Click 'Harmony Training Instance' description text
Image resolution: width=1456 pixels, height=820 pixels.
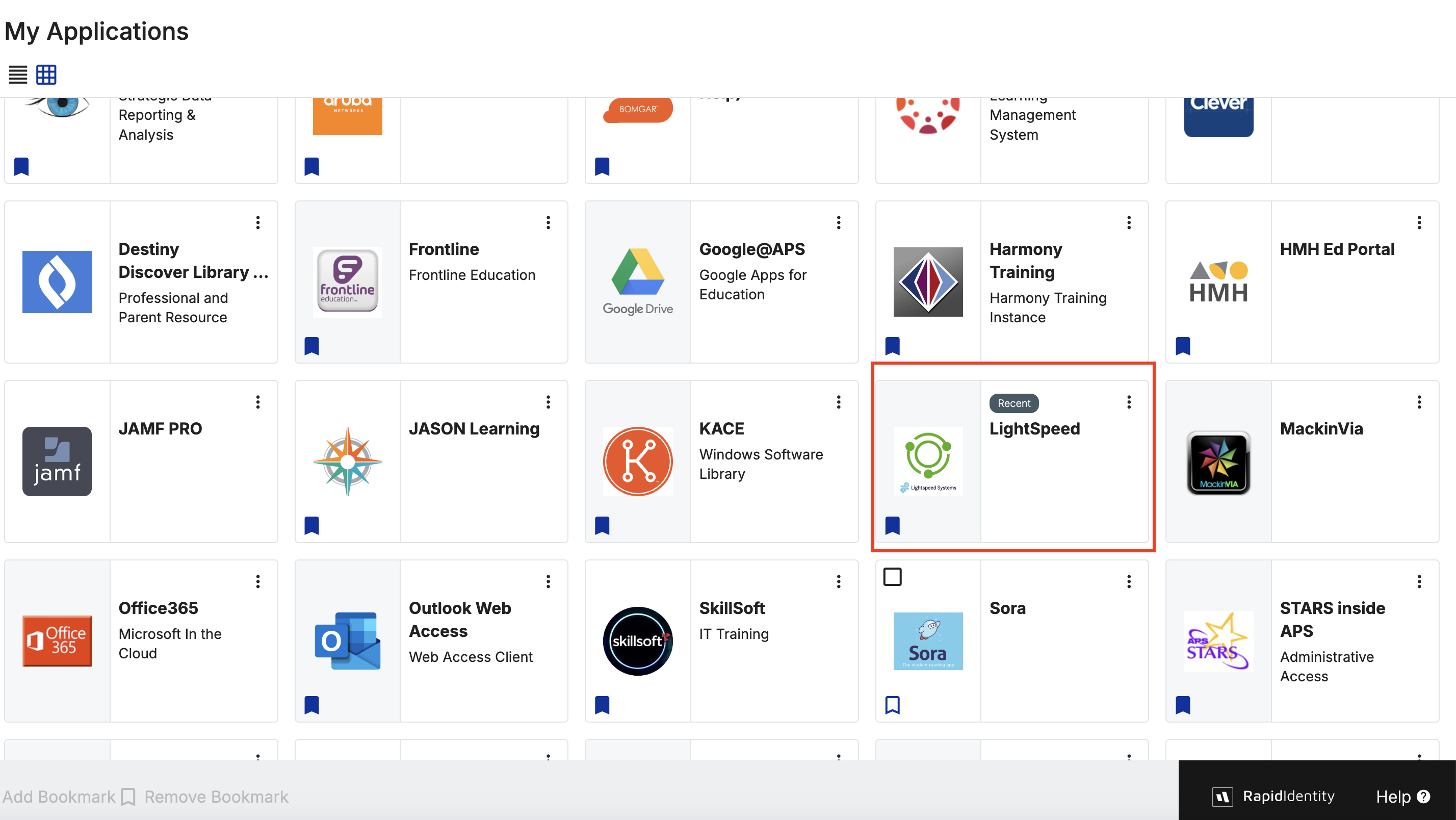1048,307
